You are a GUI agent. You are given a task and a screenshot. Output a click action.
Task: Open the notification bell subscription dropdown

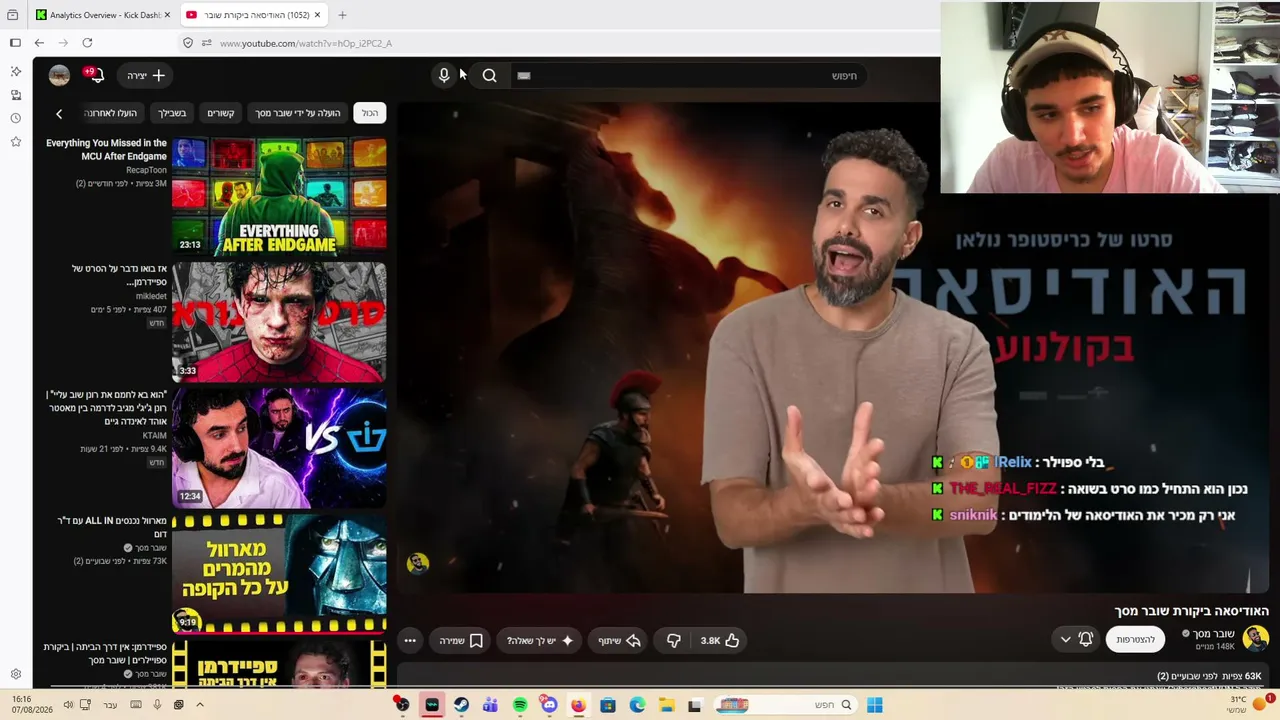coord(1076,639)
